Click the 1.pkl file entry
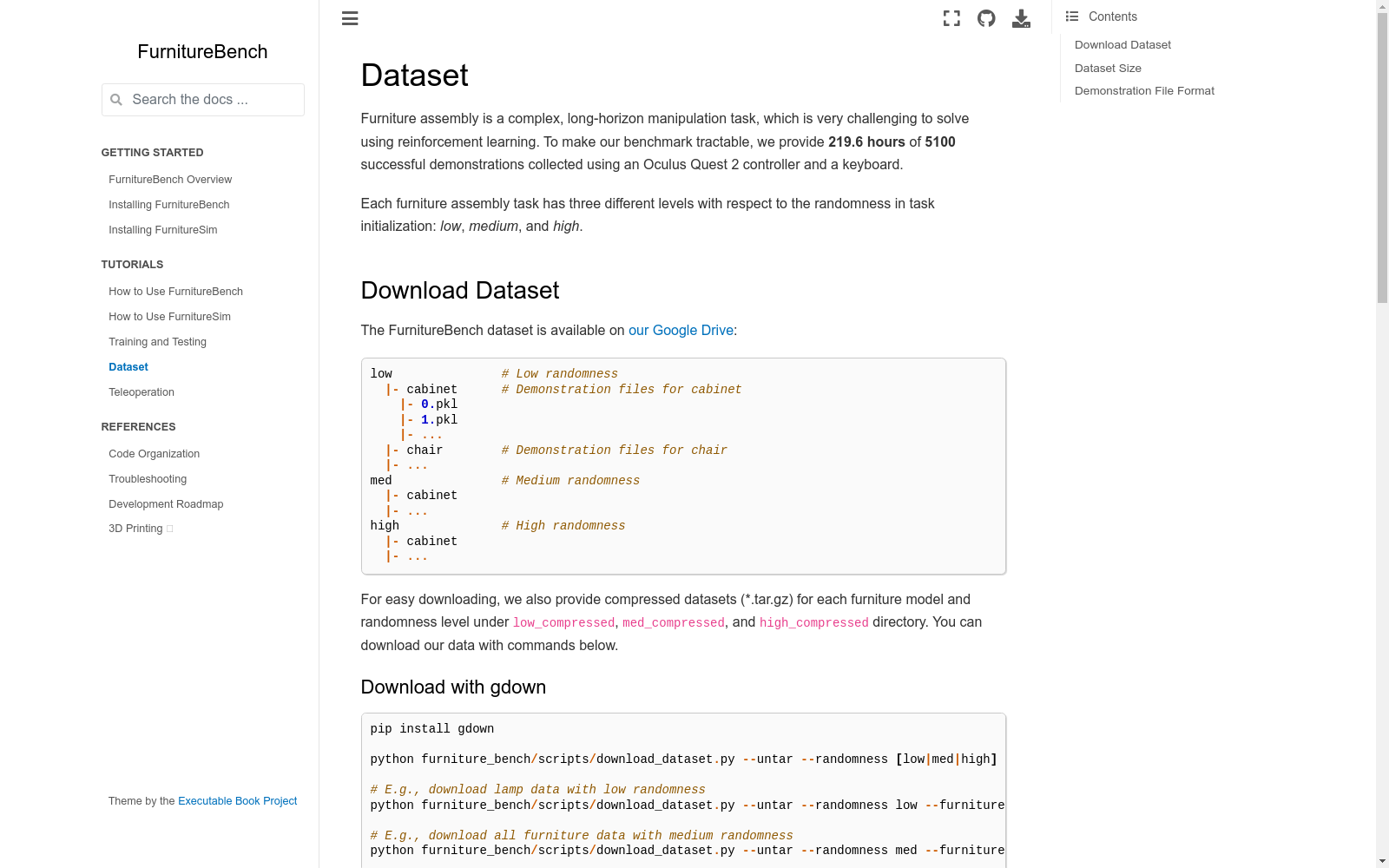This screenshot has height=868, width=1389. pos(439,420)
